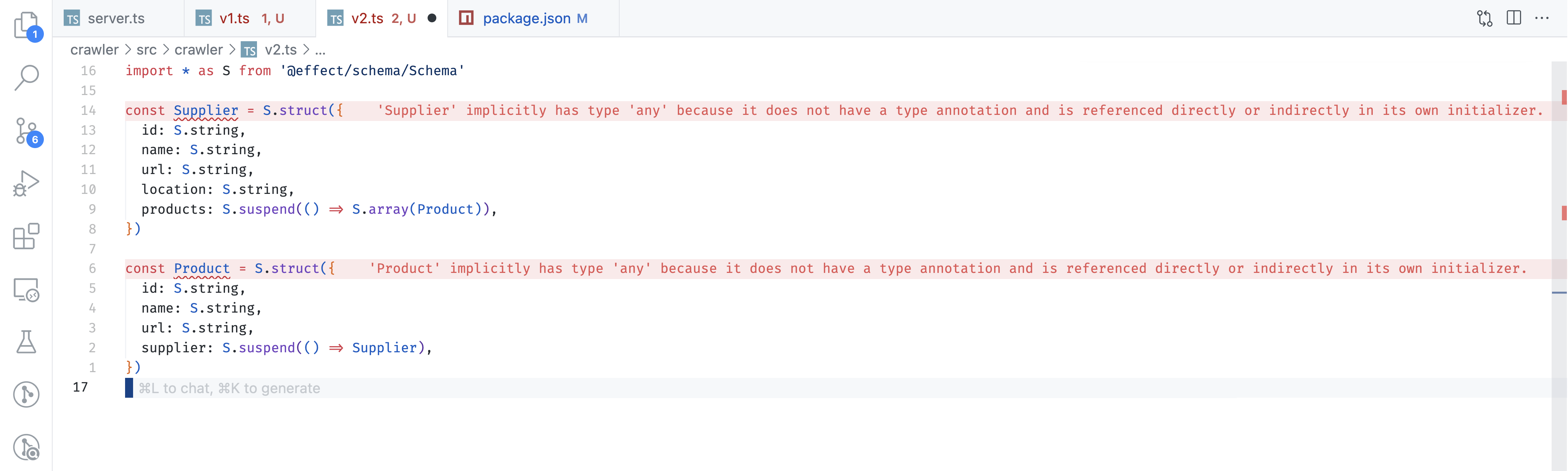The width and height of the screenshot is (1568, 471).
Task: Click the breadcrumb ellipsis symbol selector
Action: pyautogui.click(x=320, y=49)
